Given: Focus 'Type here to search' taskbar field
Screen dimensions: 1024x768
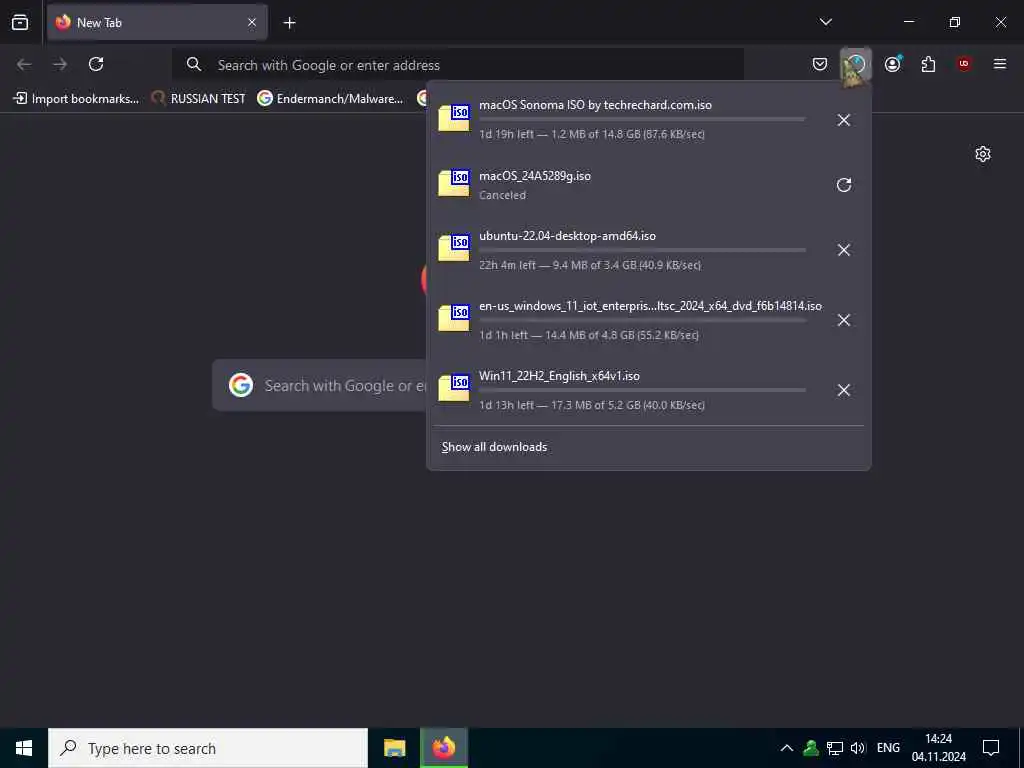Looking at the screenshot, I should click(x=208, y=748).
